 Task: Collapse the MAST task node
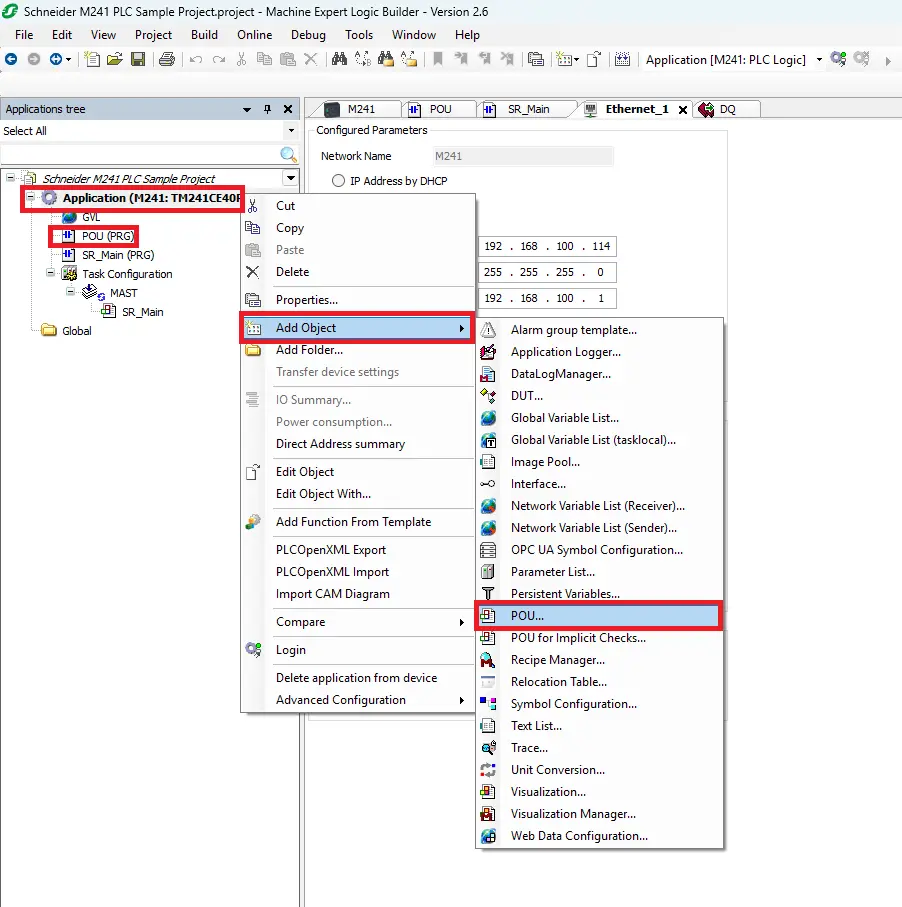[x=70, y=292]
